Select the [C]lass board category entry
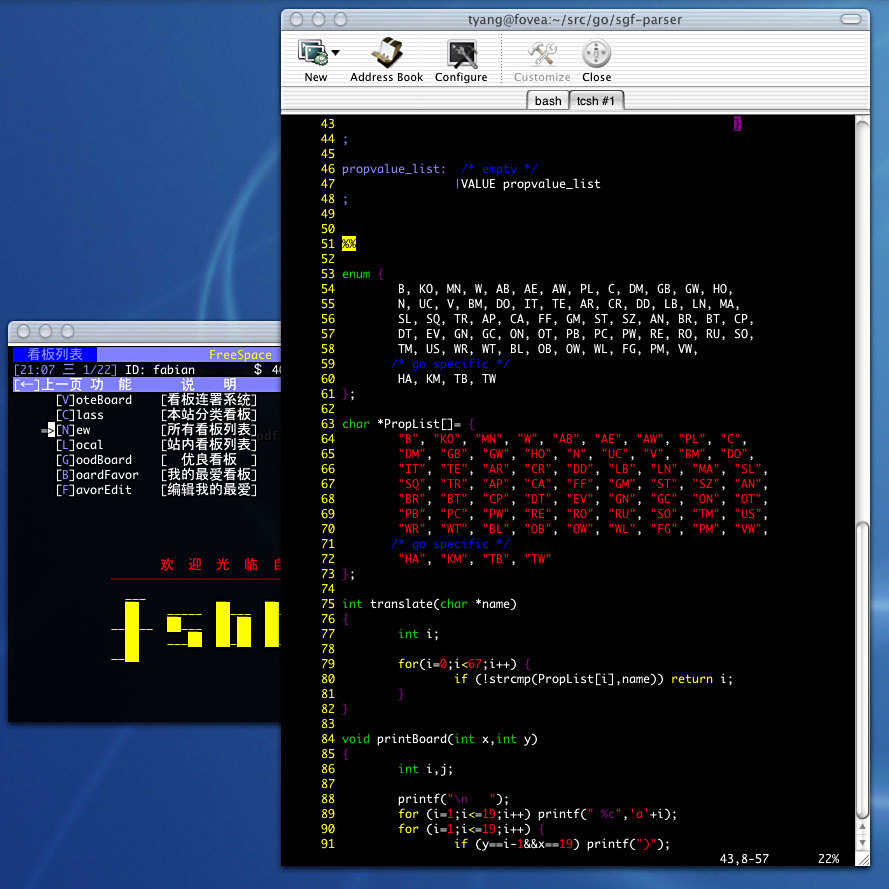Viewport: 889px width, 889px height. tap(80, 414)
